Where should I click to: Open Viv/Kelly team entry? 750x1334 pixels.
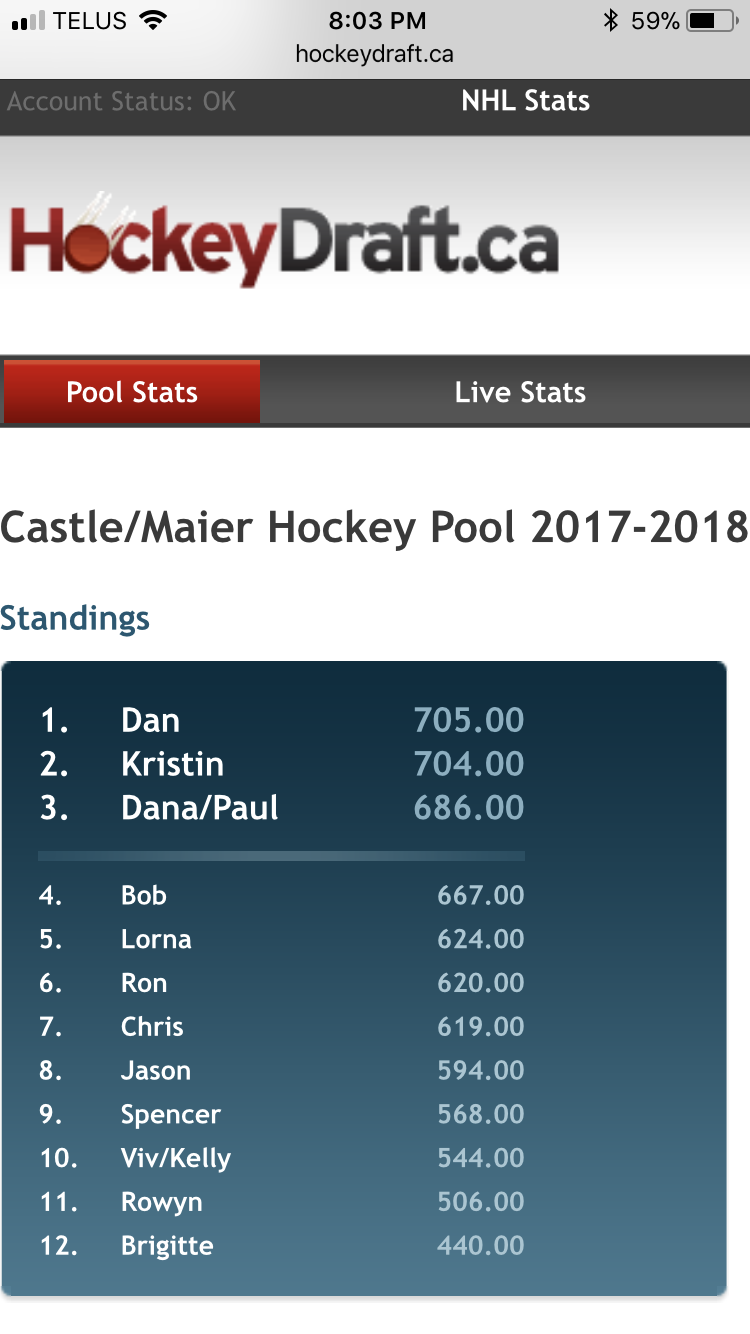pos(176,1158)
